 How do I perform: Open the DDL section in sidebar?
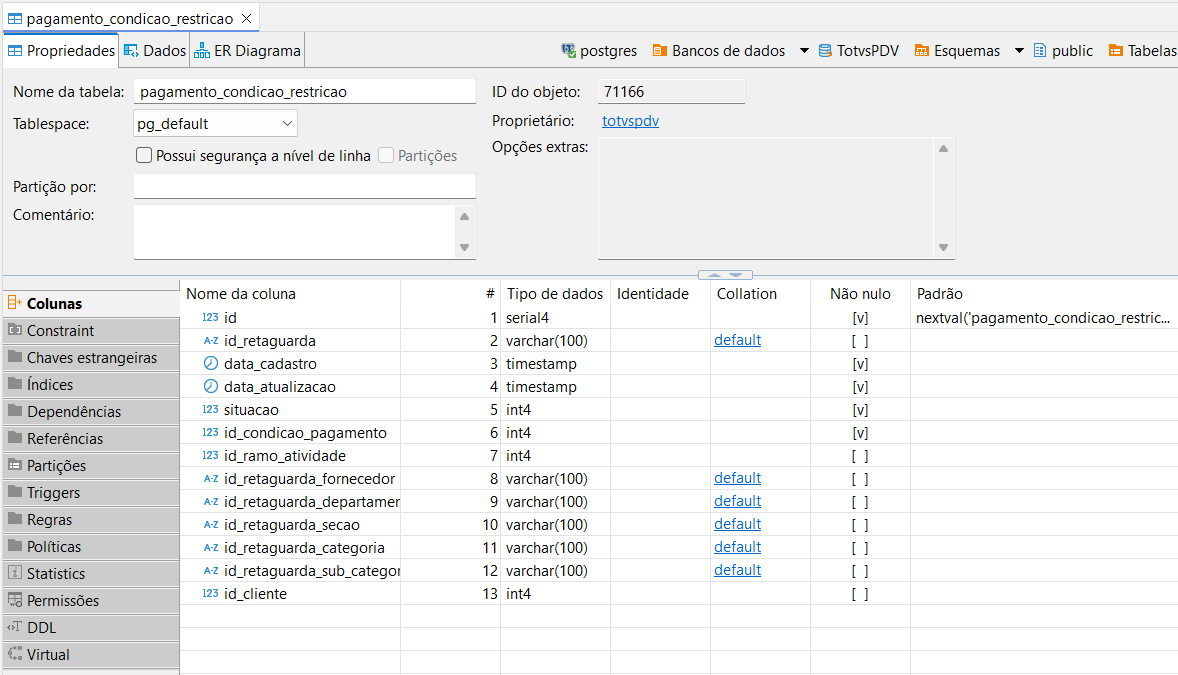(x=41, y=628)
